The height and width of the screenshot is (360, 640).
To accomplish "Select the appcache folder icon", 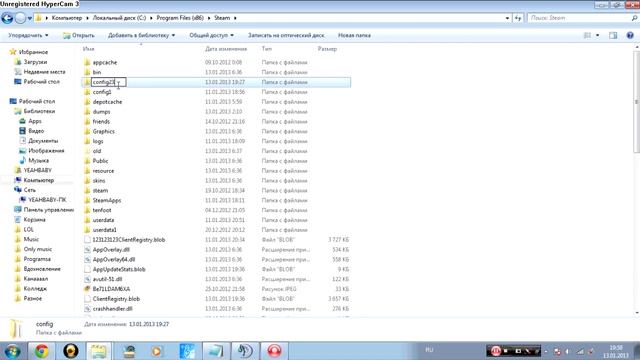I will 87,62.
